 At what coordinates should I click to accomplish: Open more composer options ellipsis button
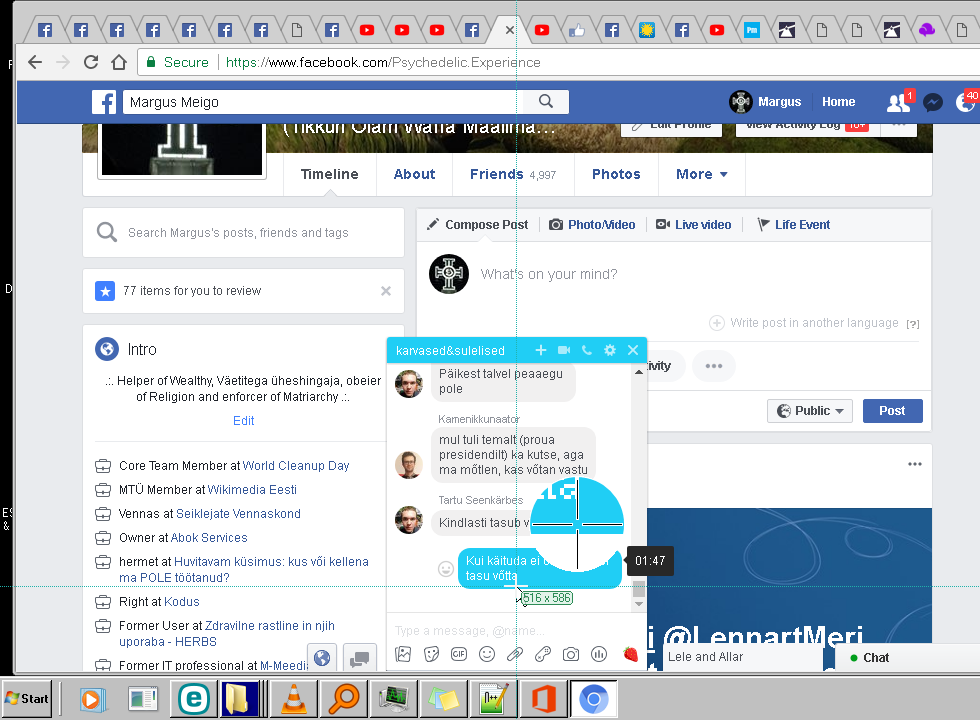[714, 366]
